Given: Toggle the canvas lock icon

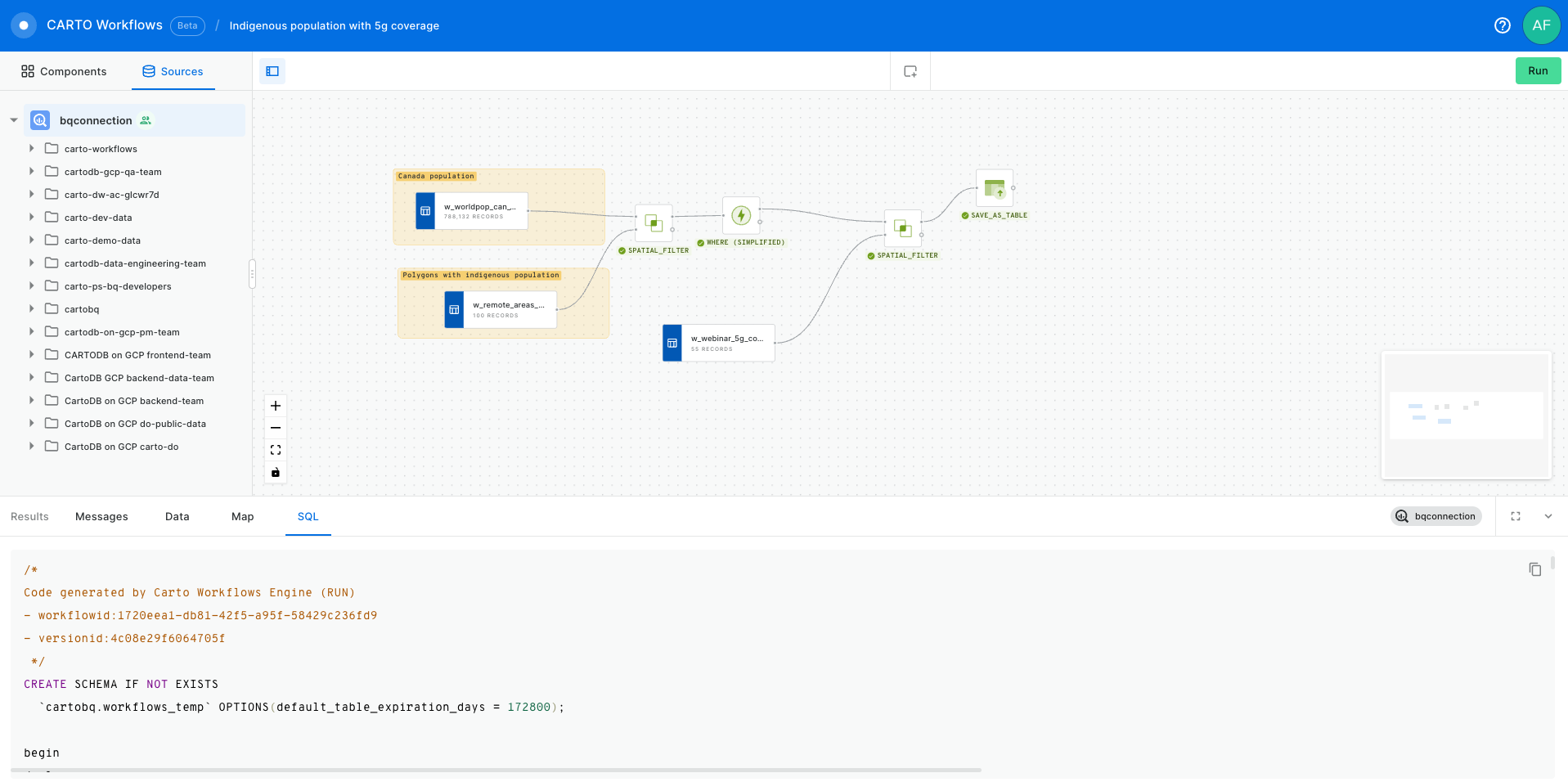Looking at the screenshot, I should click(x=276, y=472).
